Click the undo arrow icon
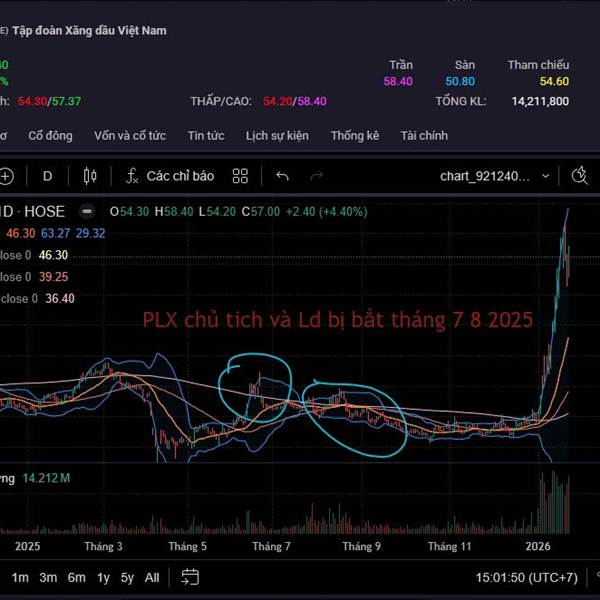 pyautogui.click(x=282, y=176)
